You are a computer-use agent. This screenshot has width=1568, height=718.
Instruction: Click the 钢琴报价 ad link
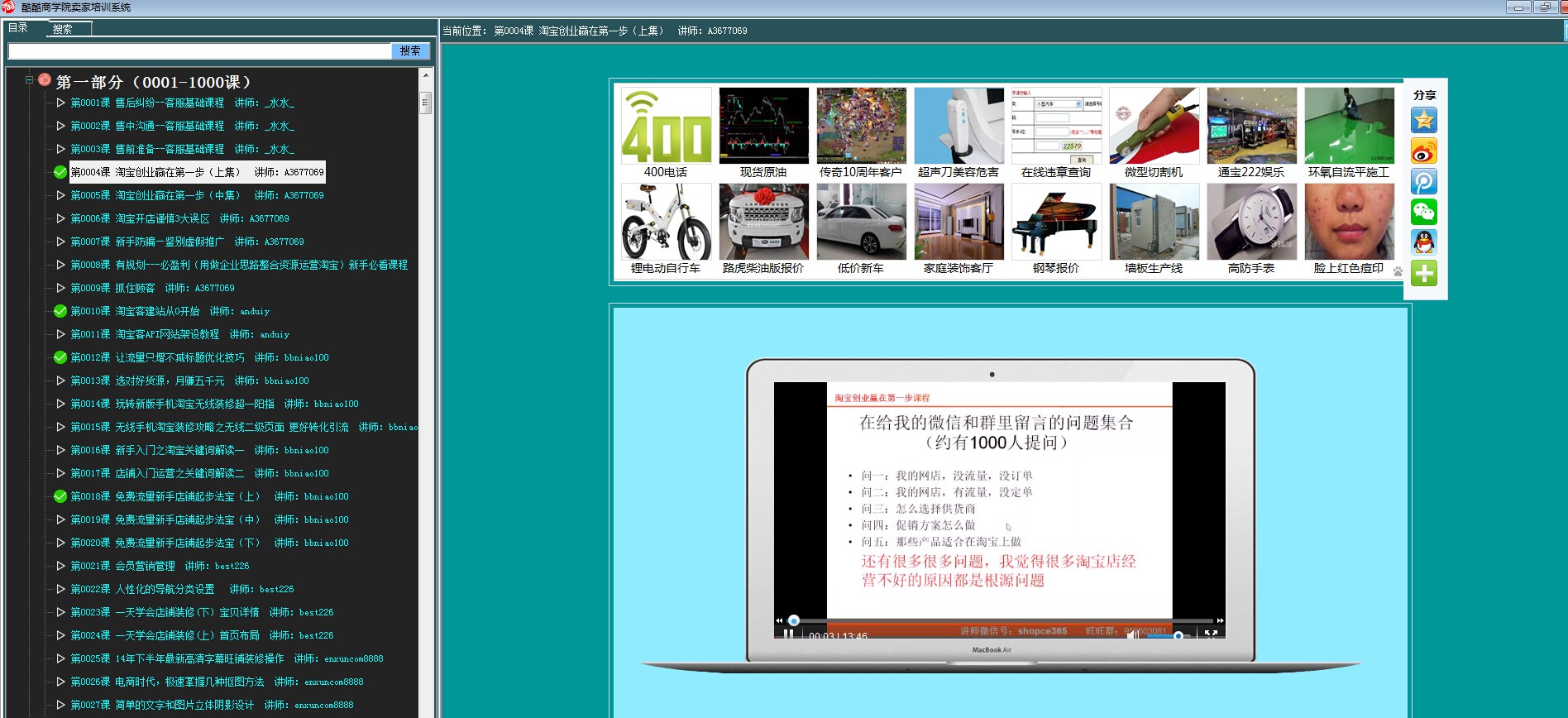(1056, 268)
